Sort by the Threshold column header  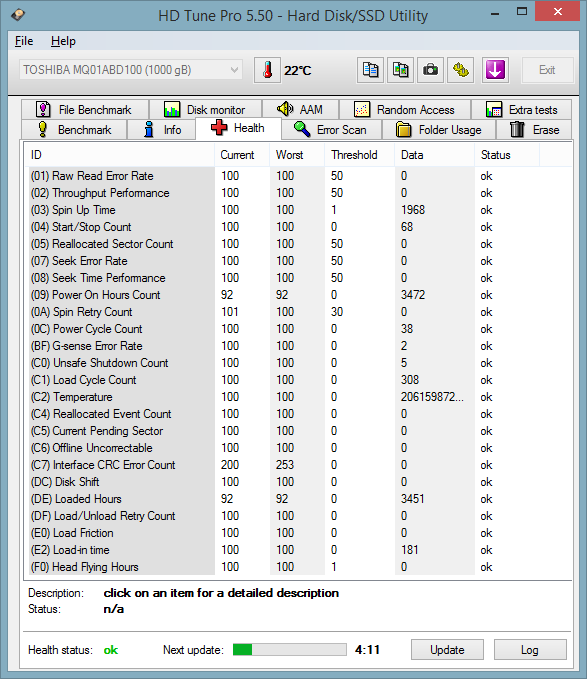tap(359, 155)
